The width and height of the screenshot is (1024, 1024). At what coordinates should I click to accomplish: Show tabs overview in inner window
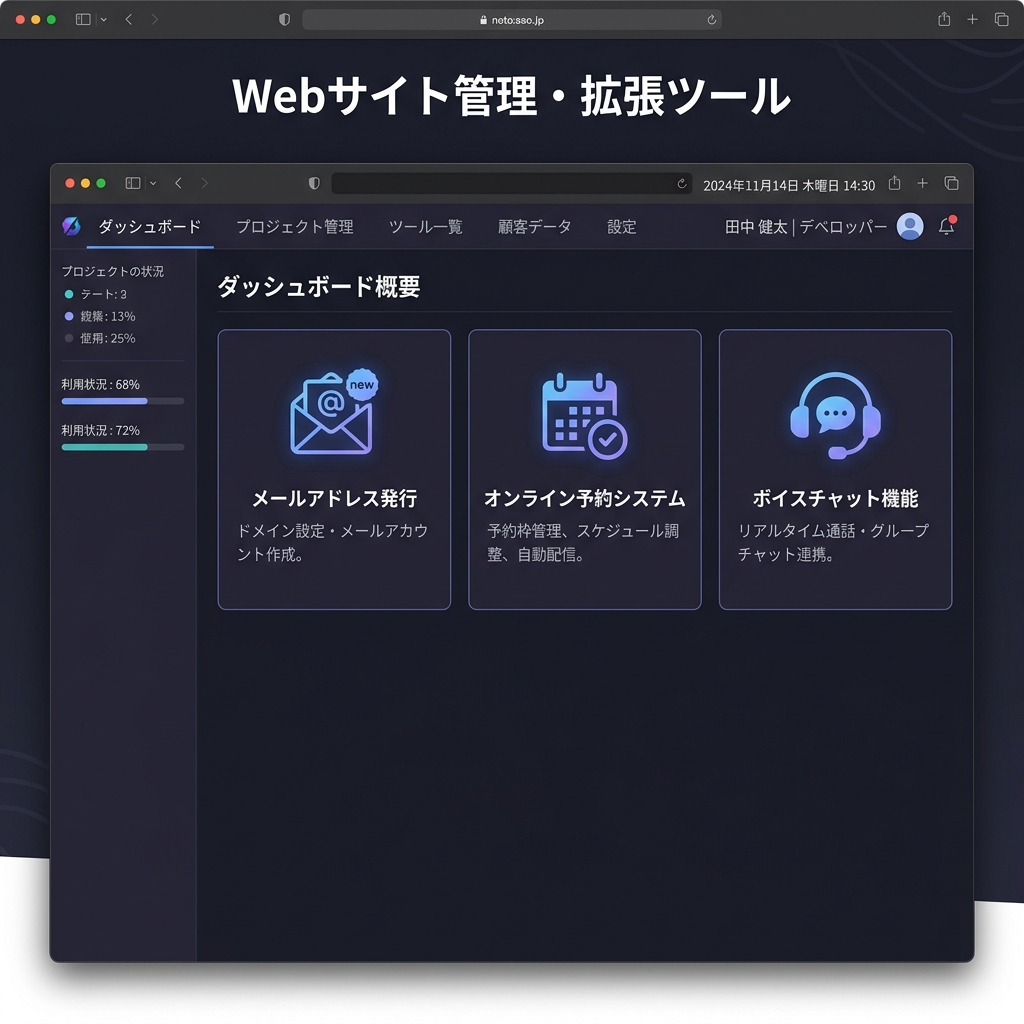952,183
